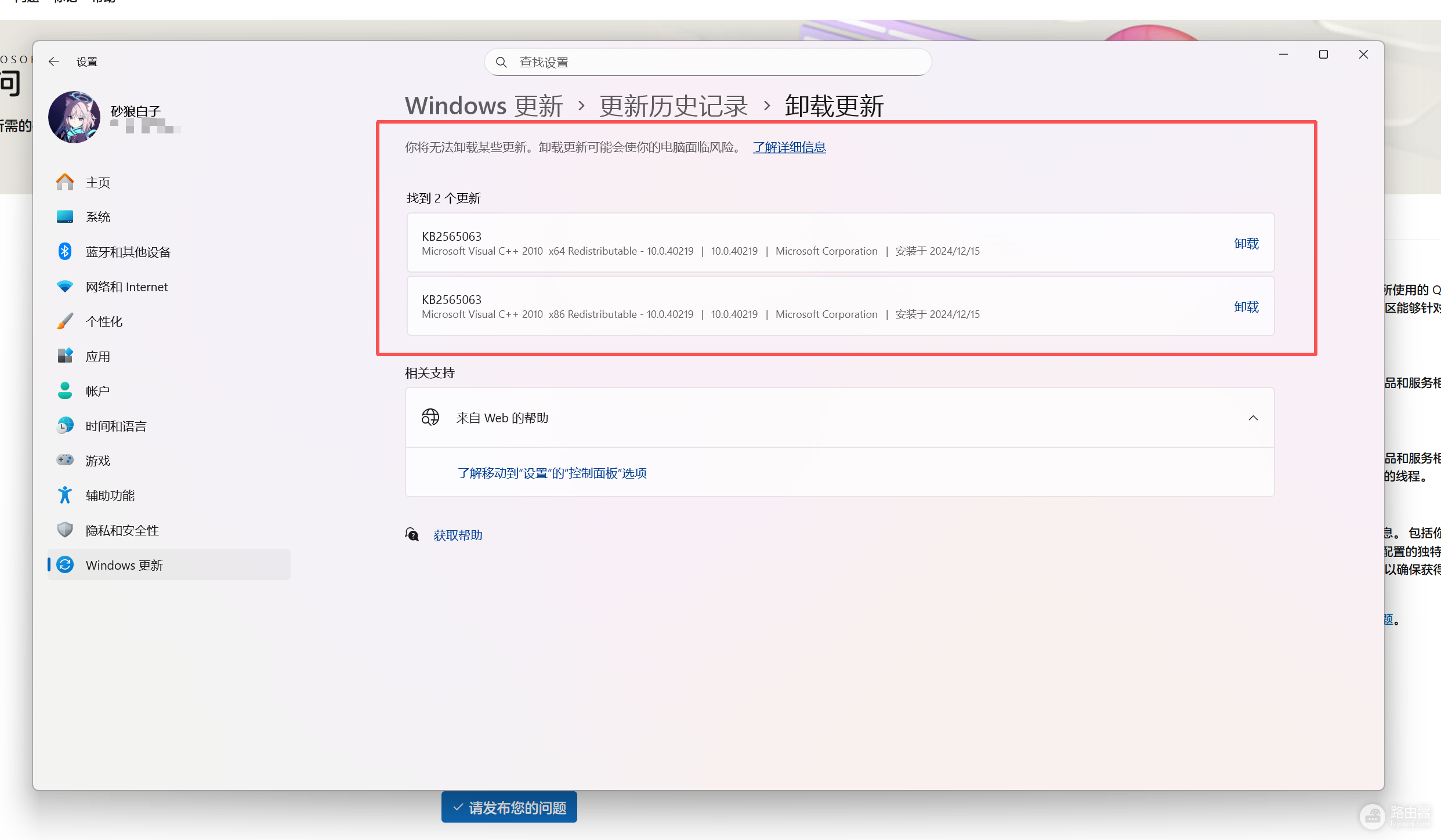This screenshot has width=1441, height=840.
Task: Click user name 砂狼白子
Action: (136, 111)
